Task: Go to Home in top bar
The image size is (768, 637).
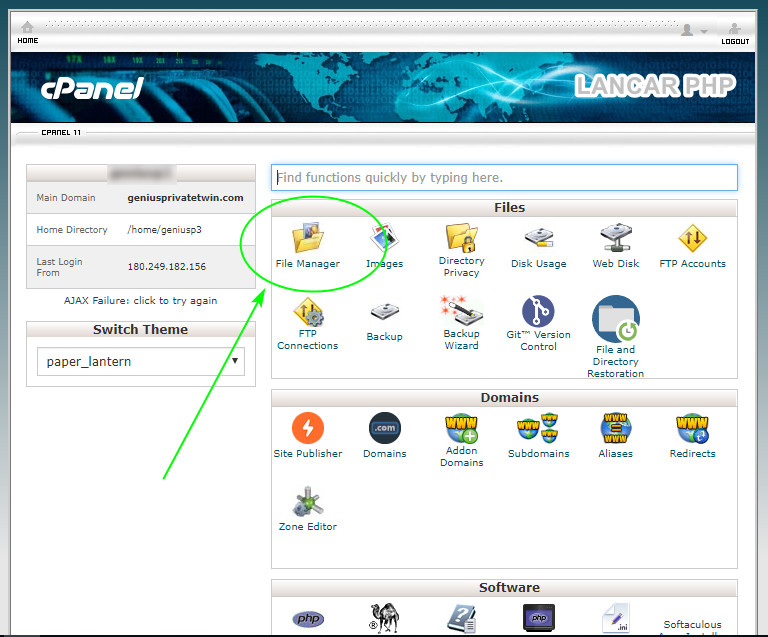Action: tap(27, 32)
